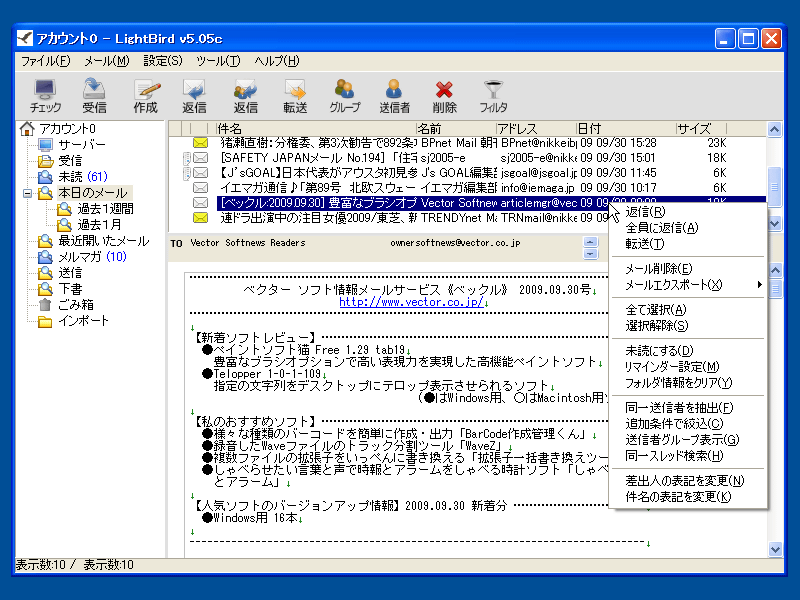Select the アカウント0 home icon in tree
This screenshot has width=800, height=600.
(x=27, y=129)
